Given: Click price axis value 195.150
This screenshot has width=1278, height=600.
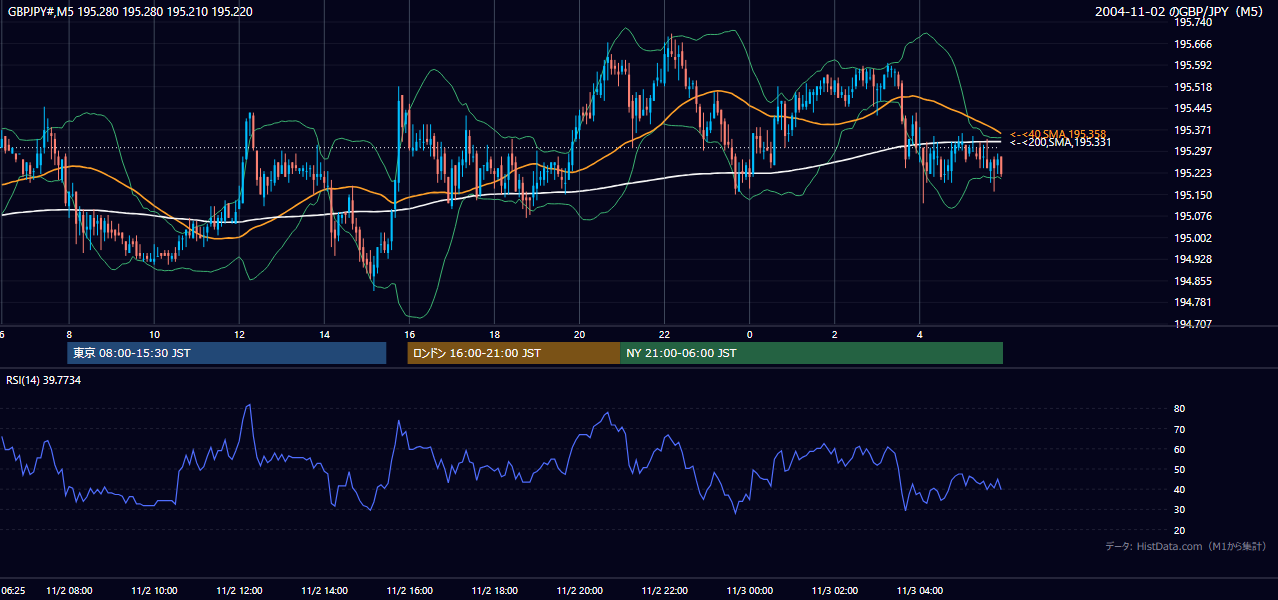Looking at the screenshot, I should pyautogui.click(x=1193, y=195).
